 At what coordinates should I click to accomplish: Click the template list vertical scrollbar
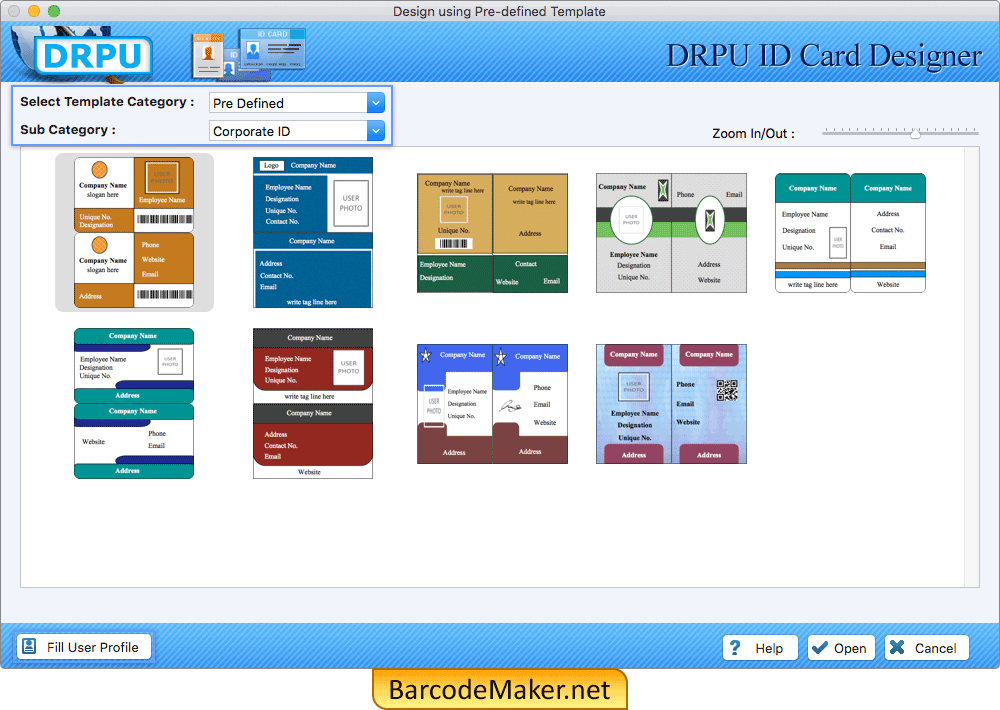click(972, 367)
